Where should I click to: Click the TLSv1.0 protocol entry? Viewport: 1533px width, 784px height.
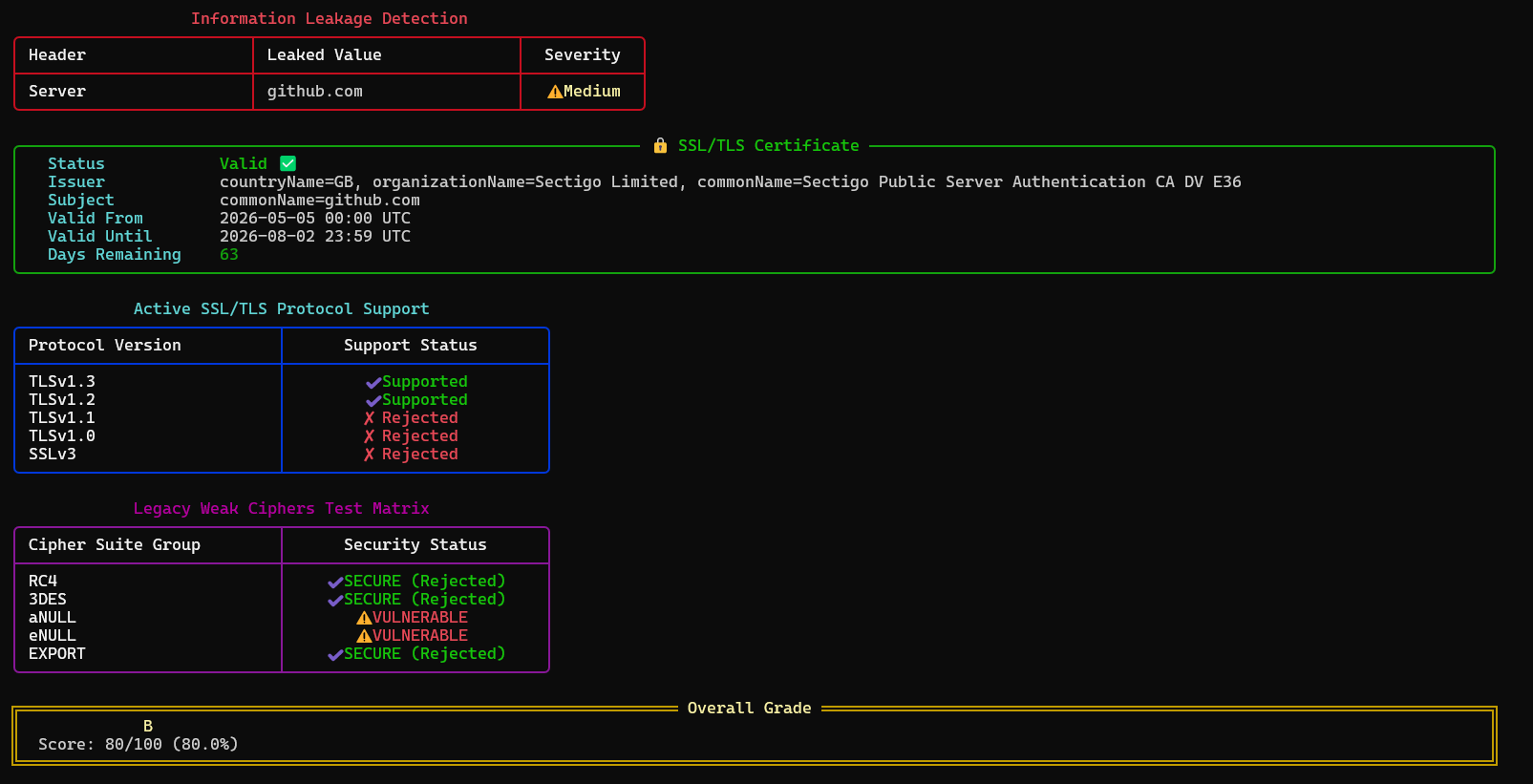coord(62,435)
